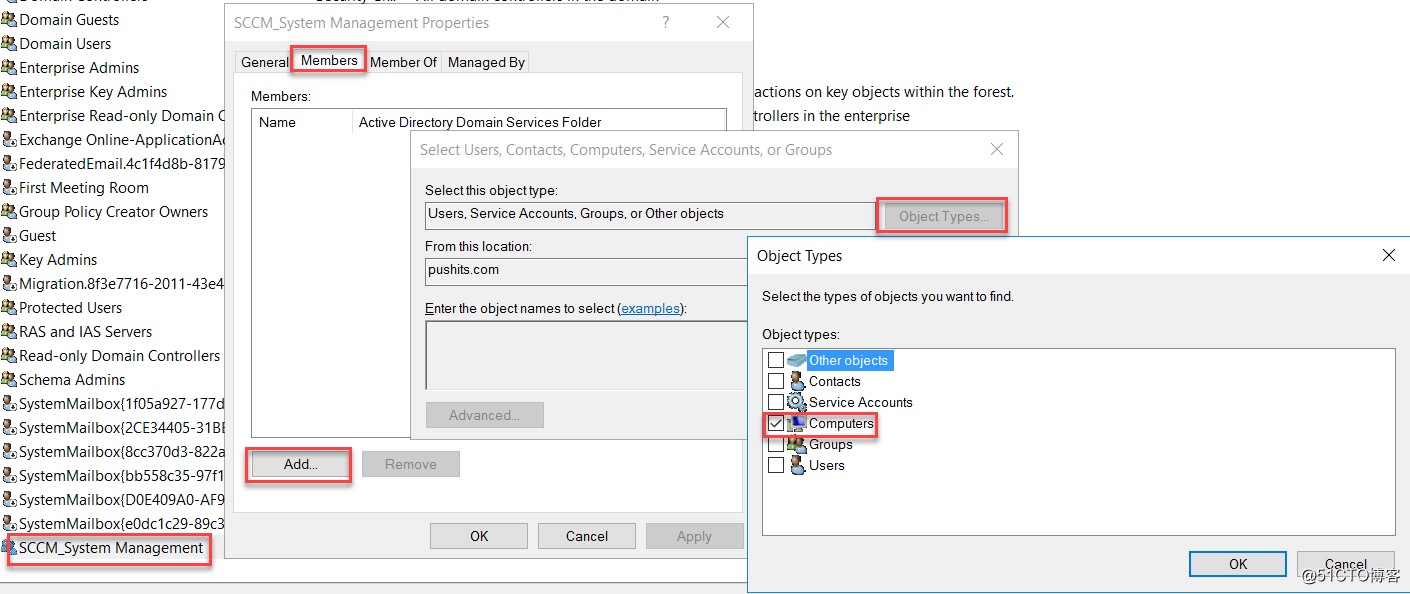Switch to the Member Of tab
1410x594 pixels.
tap(403, 62)
